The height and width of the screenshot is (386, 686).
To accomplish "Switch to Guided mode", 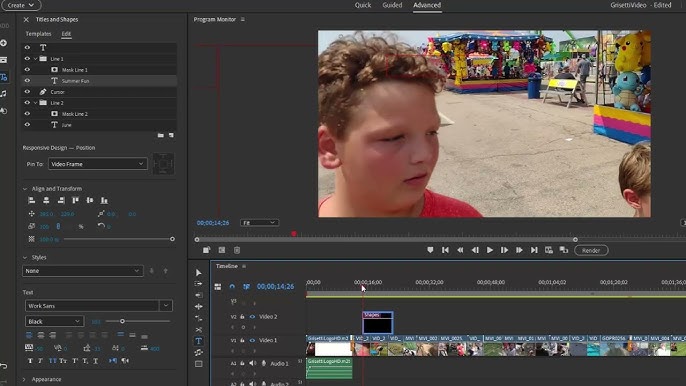I will pyautogui.click(x=392, y=5).
